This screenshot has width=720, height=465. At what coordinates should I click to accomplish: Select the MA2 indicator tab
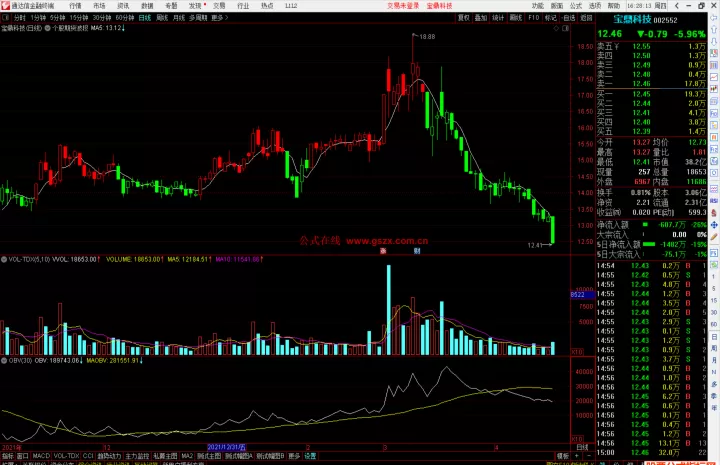[x=187, y=456]
